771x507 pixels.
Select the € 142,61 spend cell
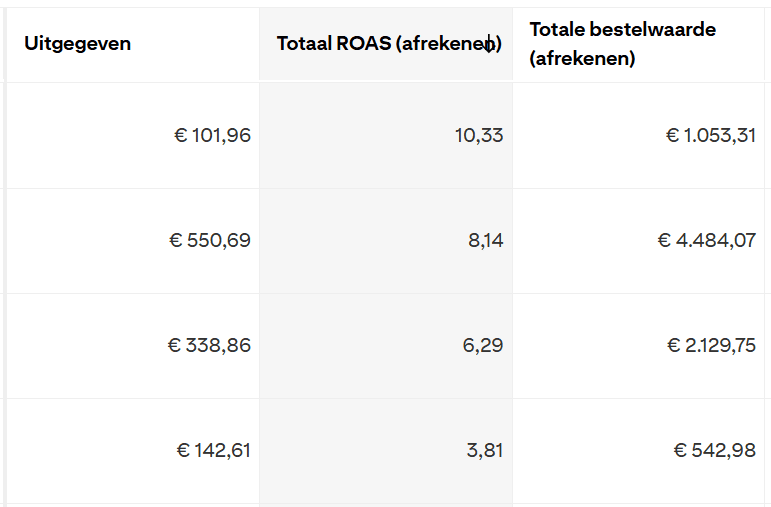213,450
